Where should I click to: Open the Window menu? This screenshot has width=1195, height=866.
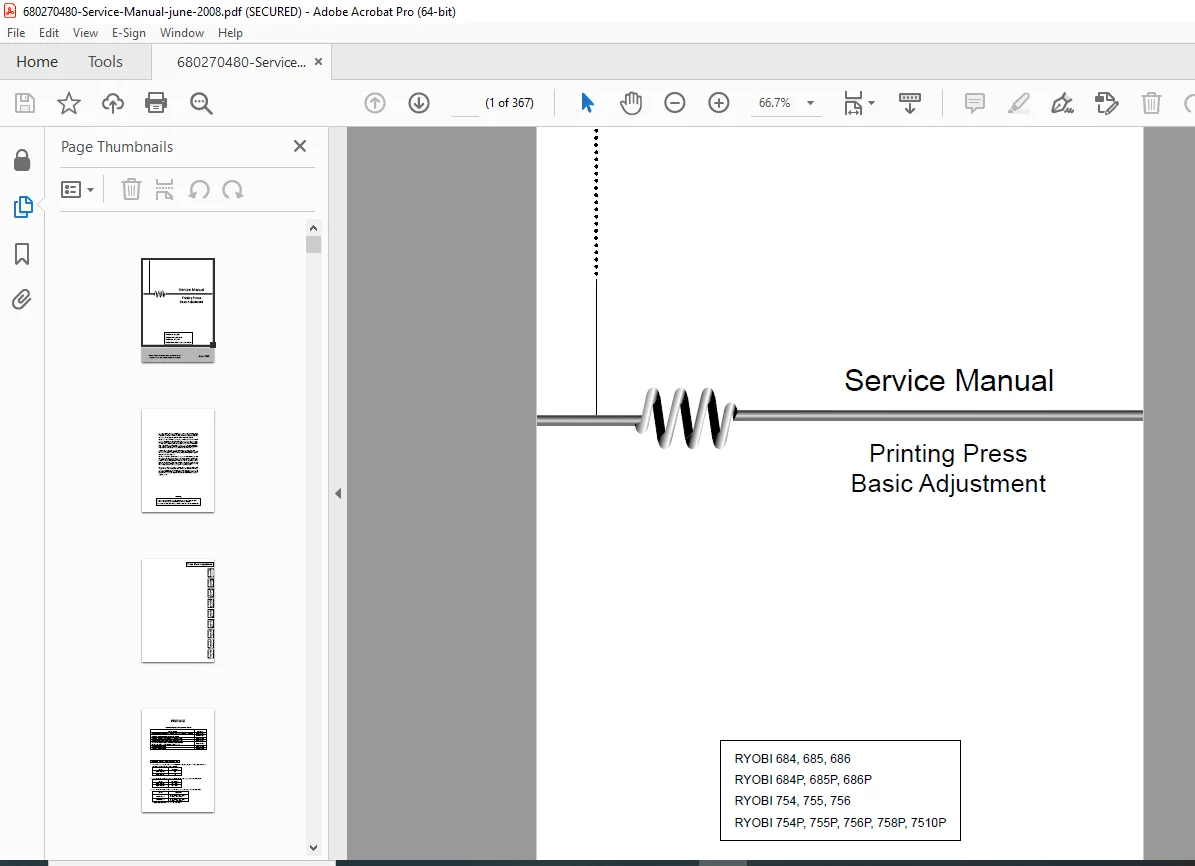pos(181,33)
